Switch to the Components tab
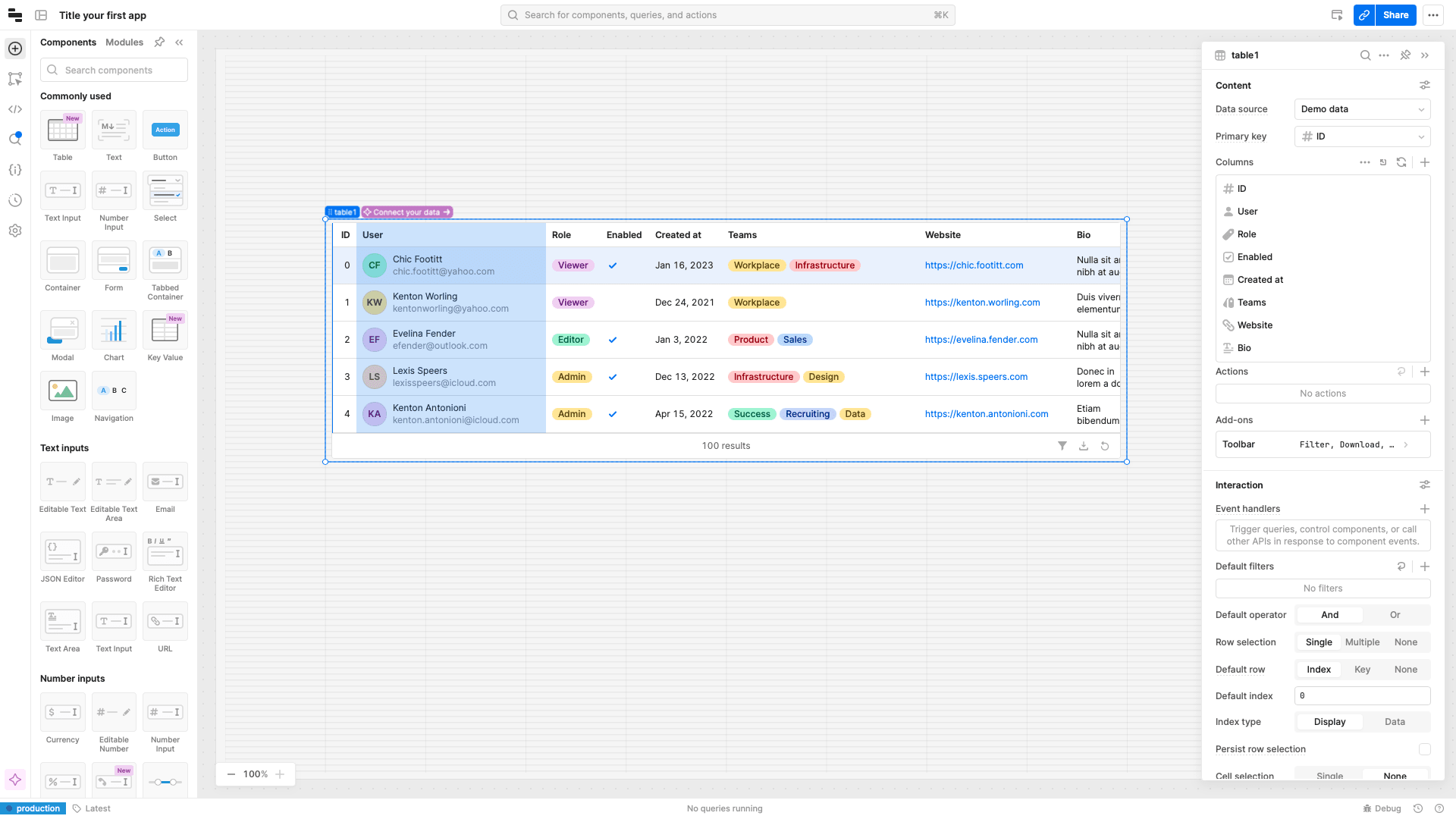This screenshot has height=819, width=1456. click(x=68, y=42)
